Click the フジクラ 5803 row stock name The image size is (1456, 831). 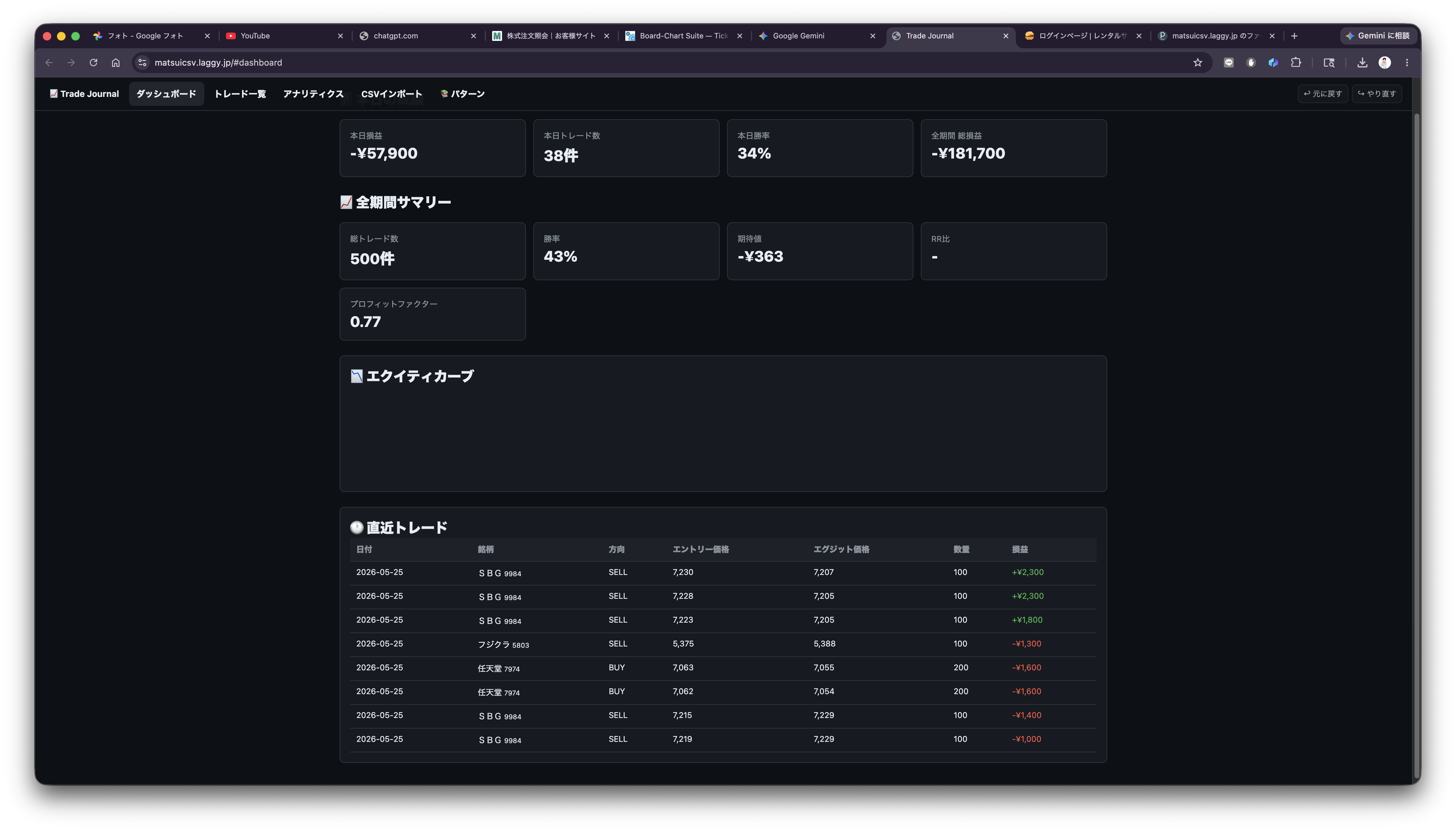tap(503, 645)
